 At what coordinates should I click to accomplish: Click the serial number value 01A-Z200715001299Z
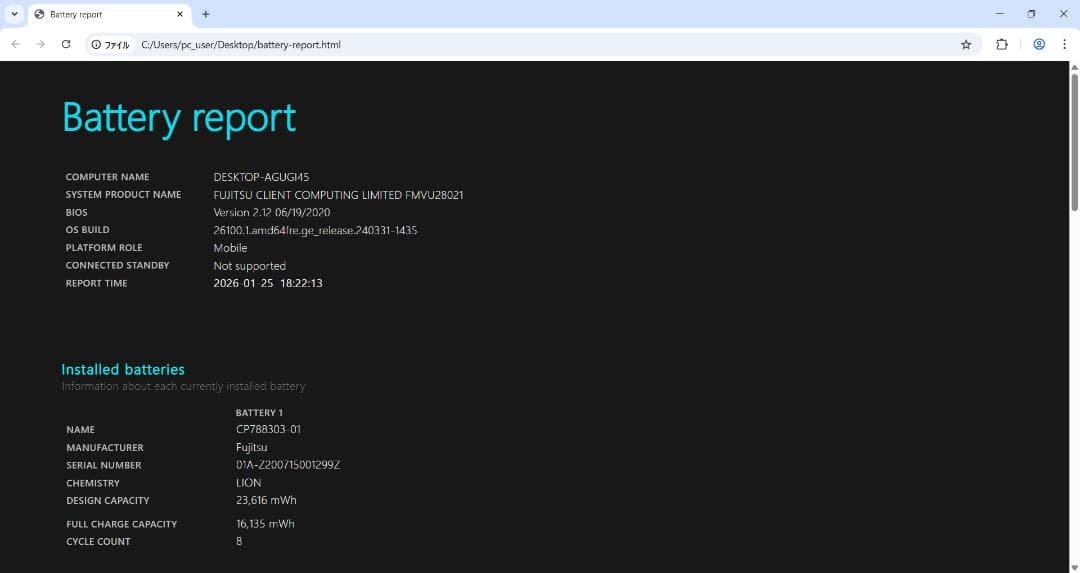[x=288, y=465]
